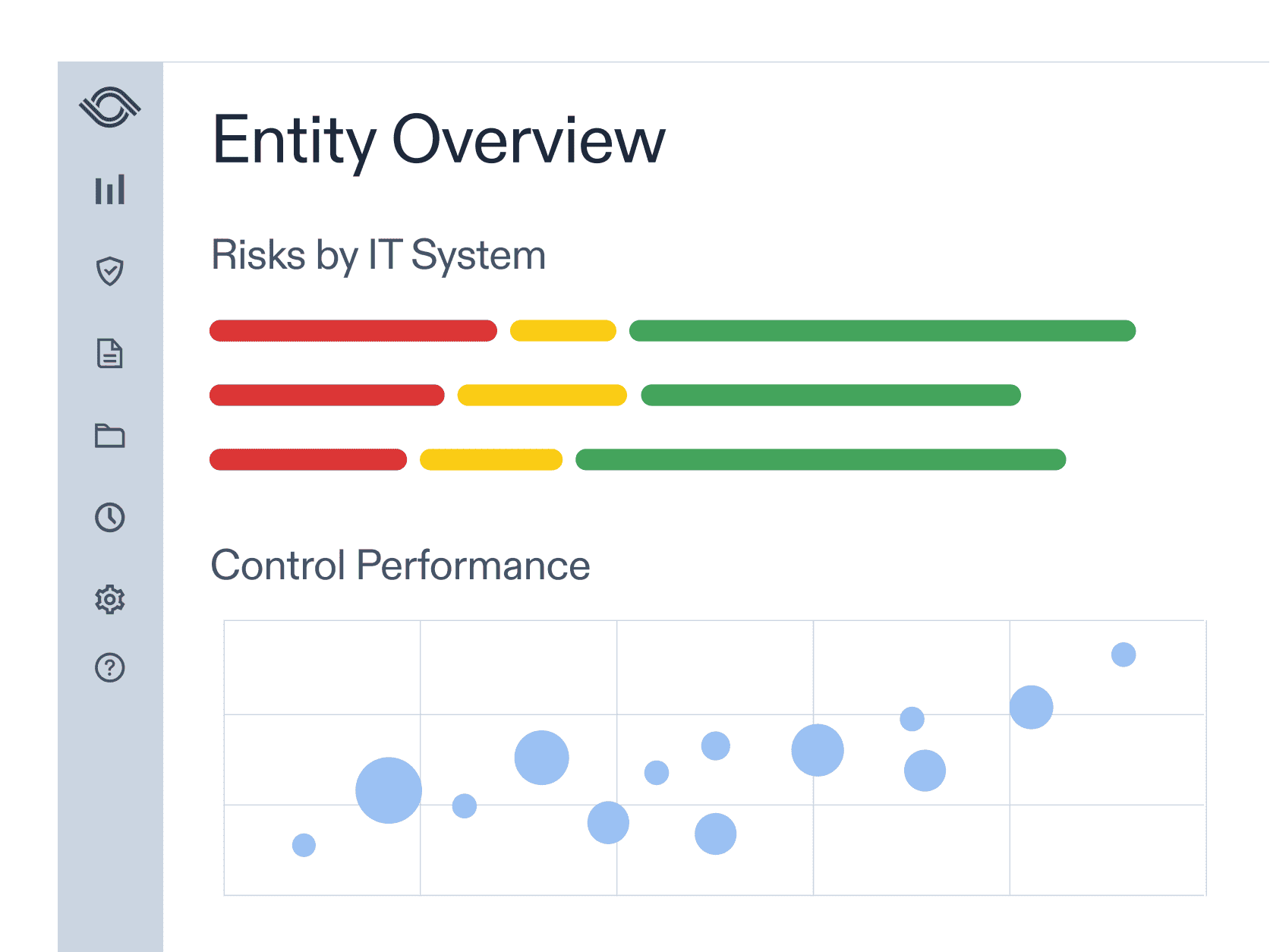View activity history via clock icon
The width and height of the screenshot is (1270, 952).
111,518
